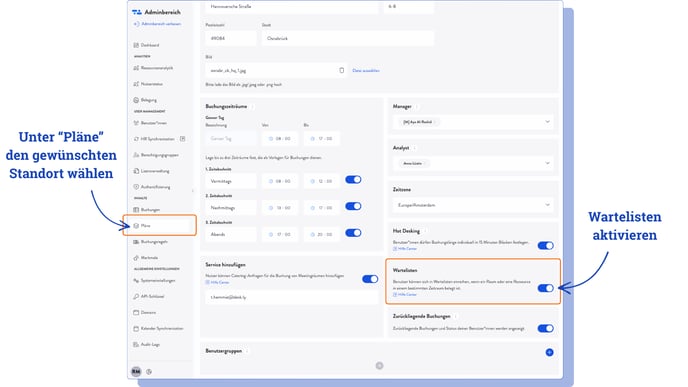This screenshot has height=387, width=688.
Task: Open Hilfe Center link under Service hinzufügen
Action: (x=218, y=282)
